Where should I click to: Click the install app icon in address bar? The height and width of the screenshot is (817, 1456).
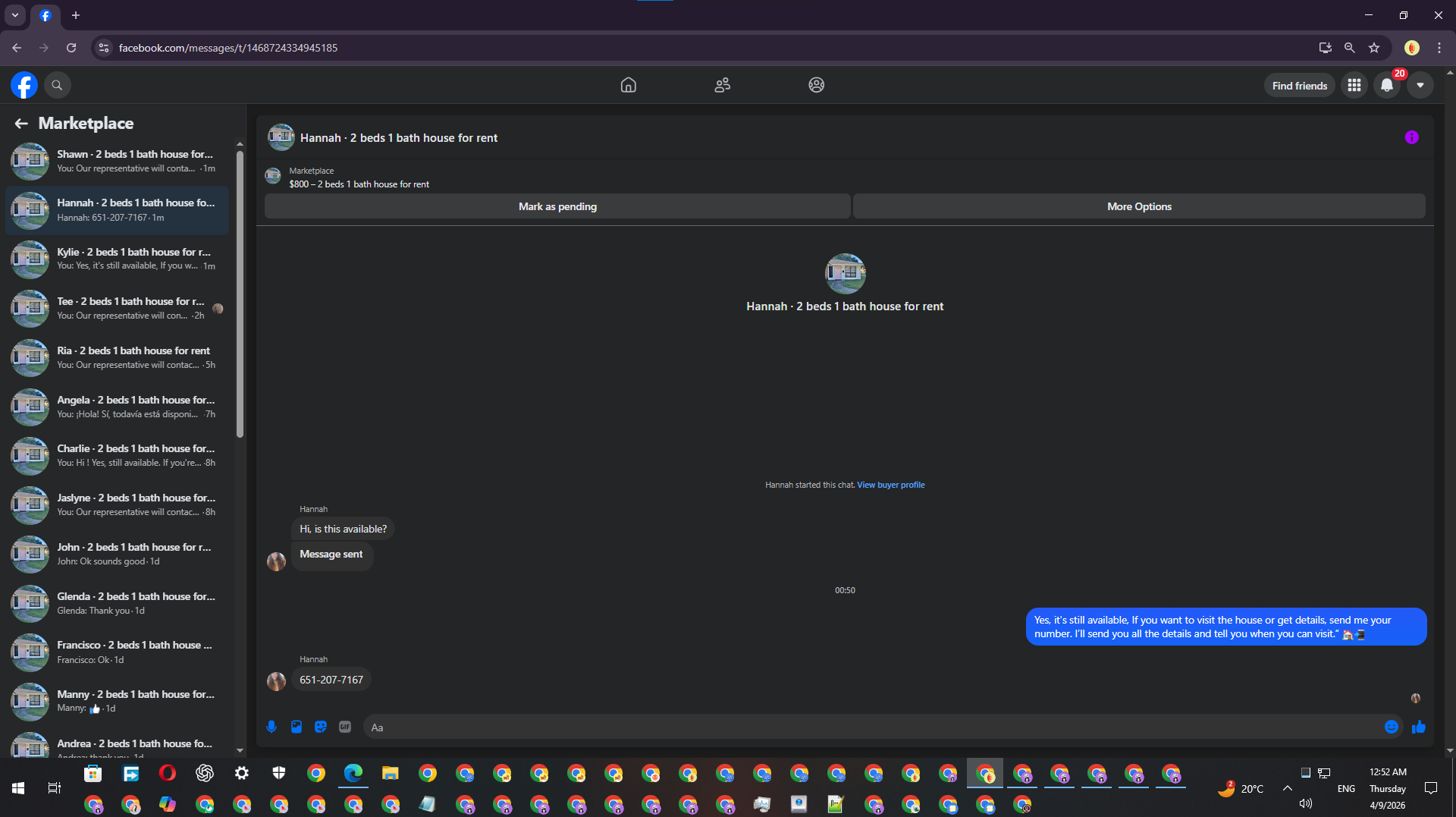pyautogui.click(x=1325, y=48)
